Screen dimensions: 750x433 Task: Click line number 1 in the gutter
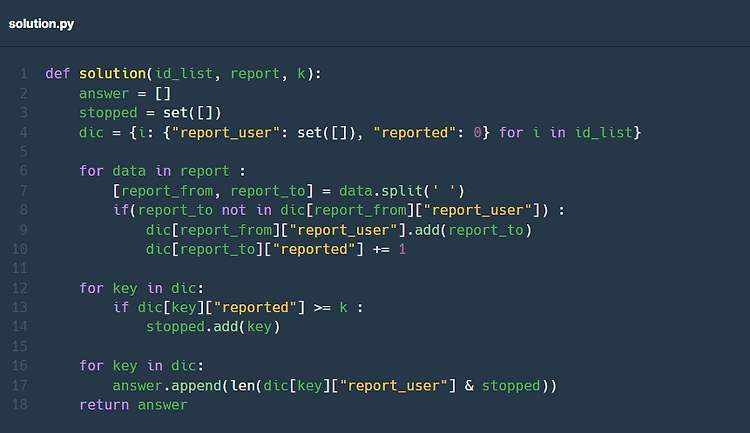[23, 74]
